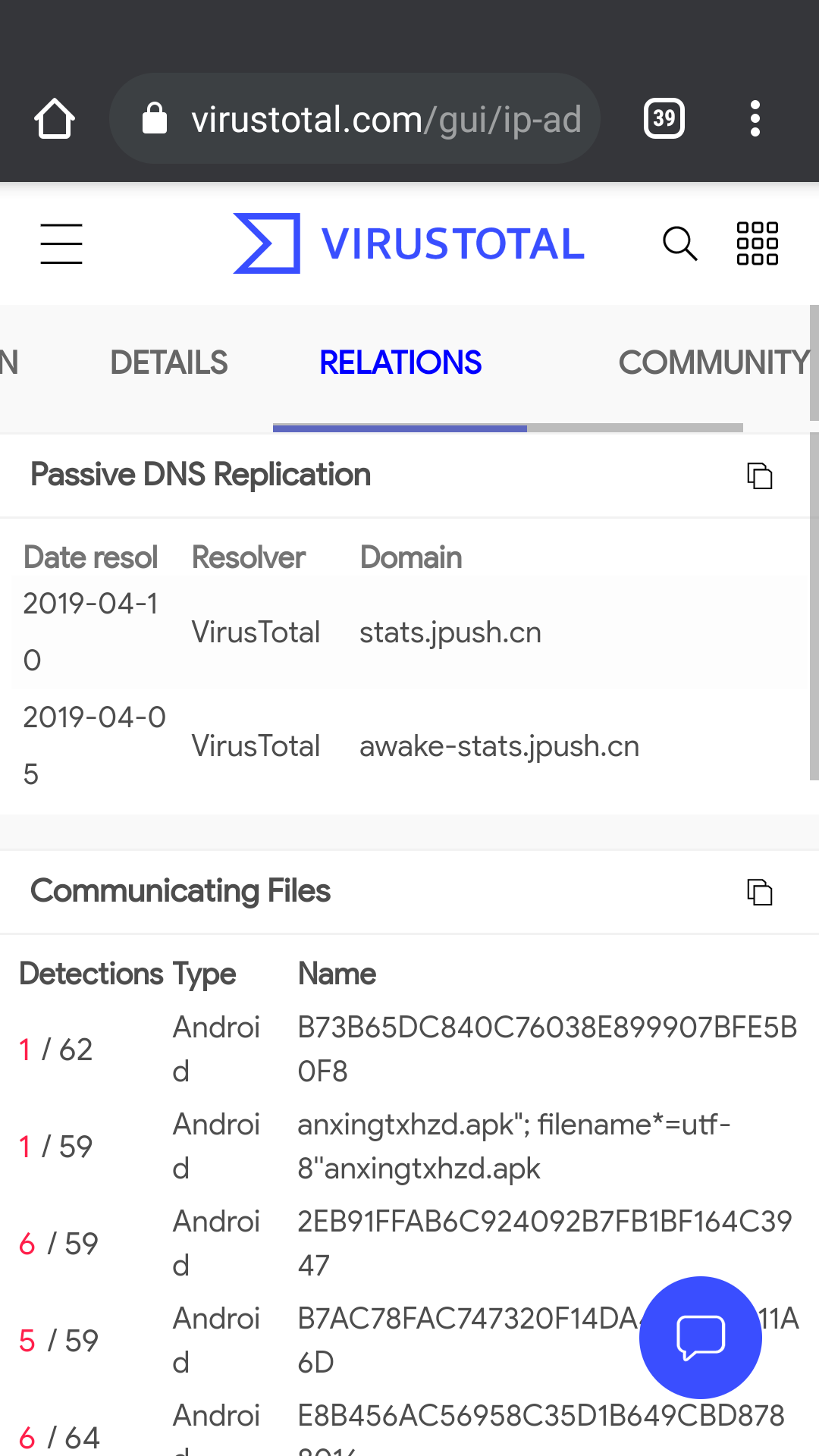This screenshot has width=819, height=1456.
Task: Open file anxingtxhzd.apk entry
Action: 514,1147
